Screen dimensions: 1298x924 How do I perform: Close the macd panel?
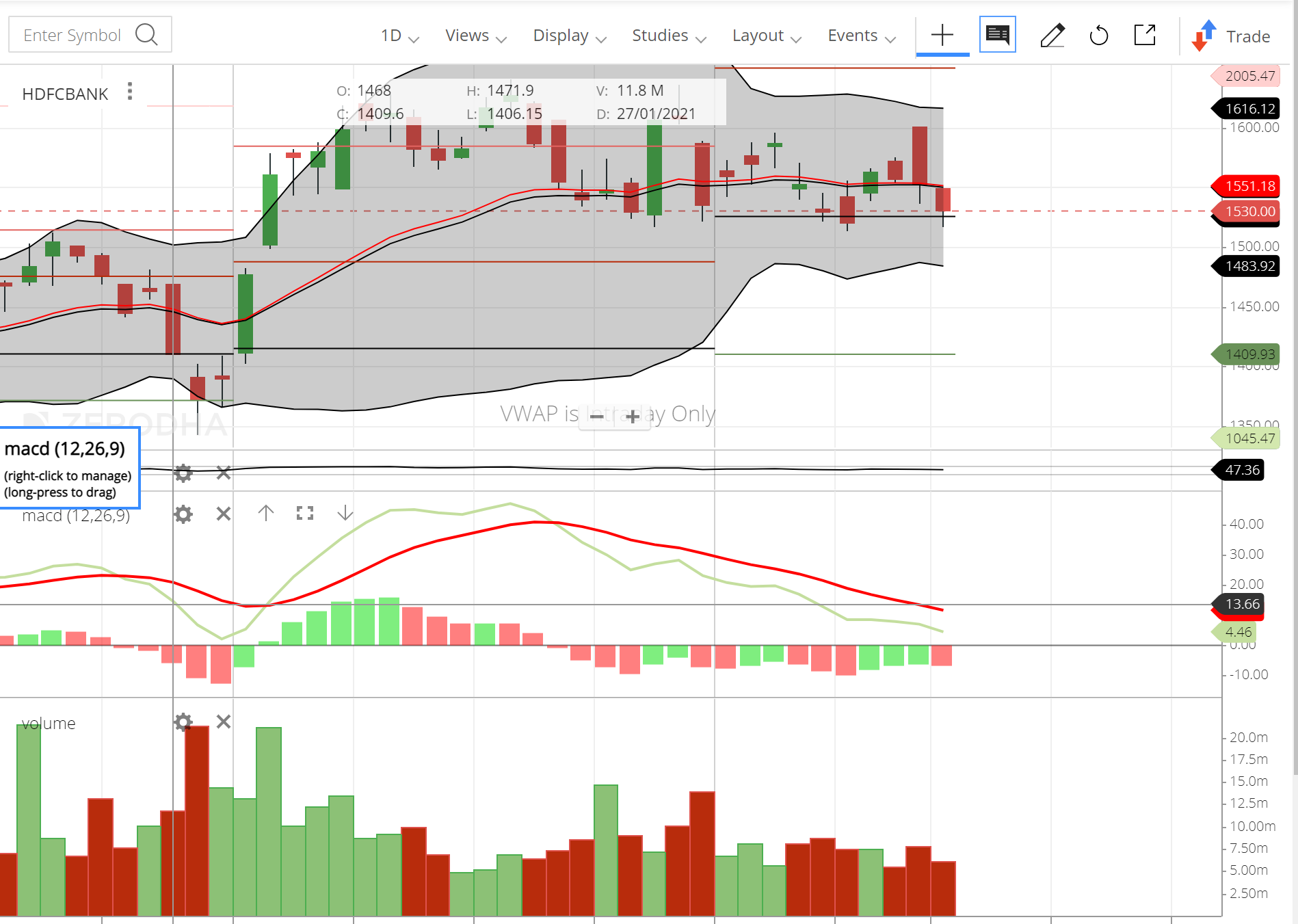click(x=223, y=514)
